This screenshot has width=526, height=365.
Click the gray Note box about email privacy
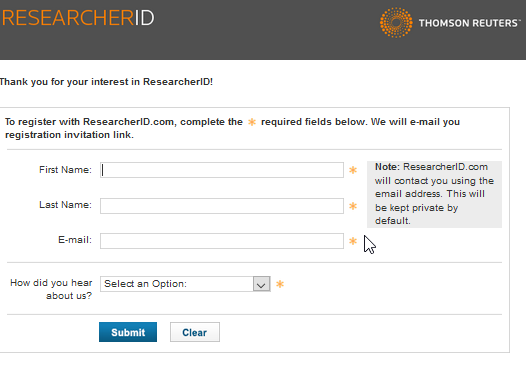tap(434, 194)
